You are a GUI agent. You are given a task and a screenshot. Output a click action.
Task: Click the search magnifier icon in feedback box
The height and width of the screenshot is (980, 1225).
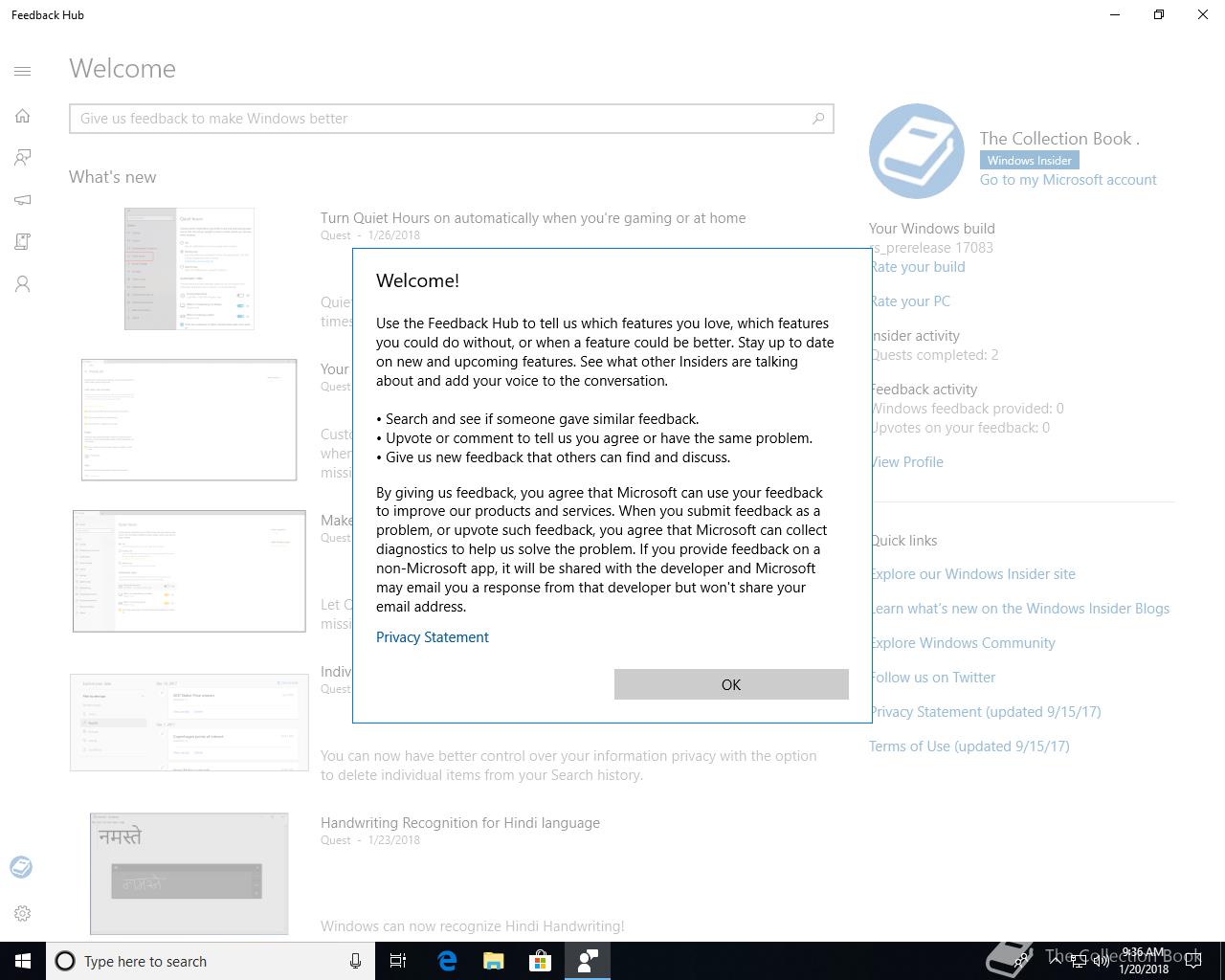[818, 119]
